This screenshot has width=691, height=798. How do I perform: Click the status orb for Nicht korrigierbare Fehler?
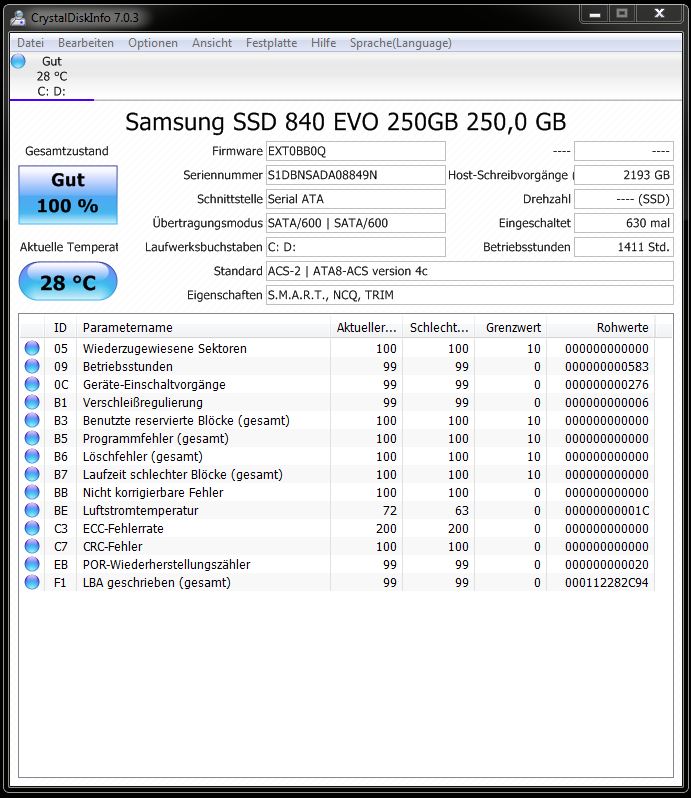32,492
